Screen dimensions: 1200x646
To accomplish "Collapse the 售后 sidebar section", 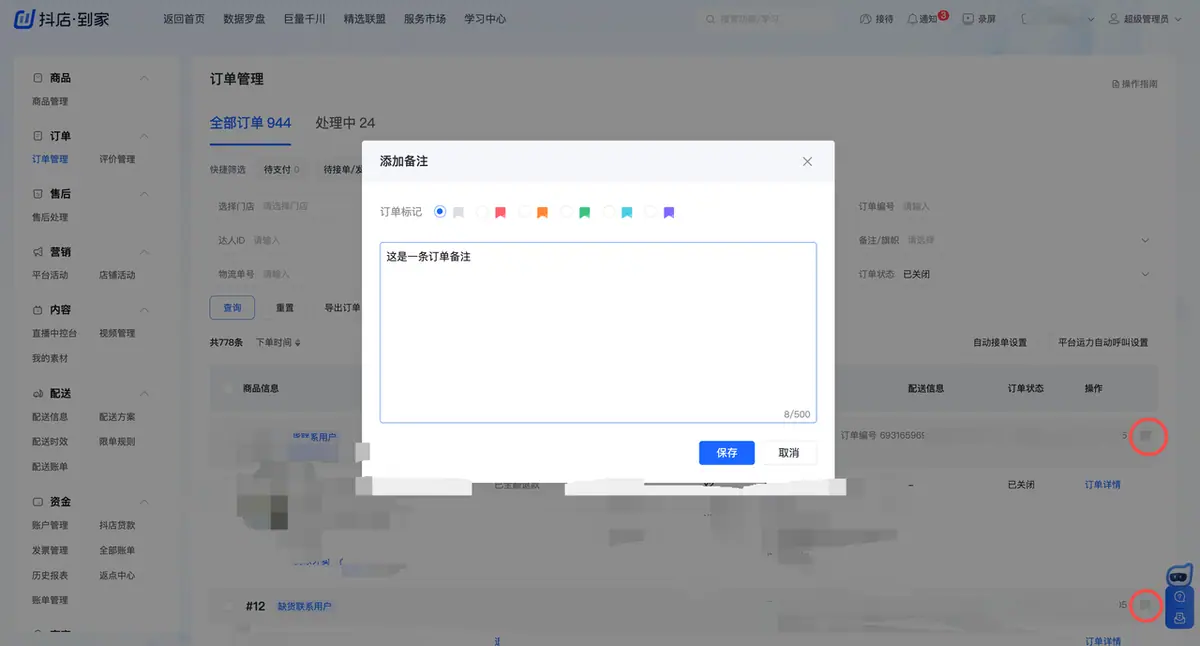I will (144, 194).
